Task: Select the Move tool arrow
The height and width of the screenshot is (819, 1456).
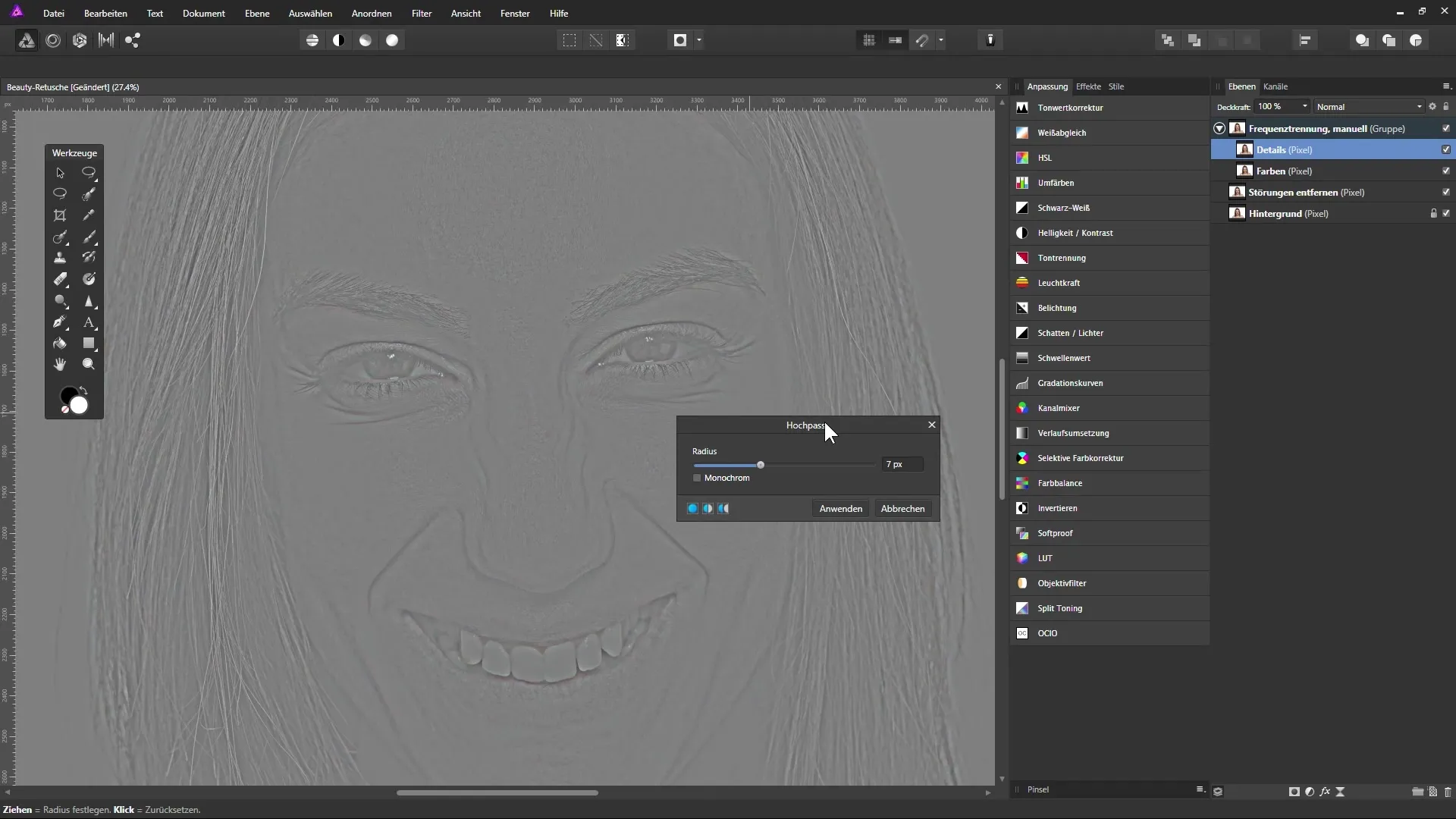Action: 60,173
